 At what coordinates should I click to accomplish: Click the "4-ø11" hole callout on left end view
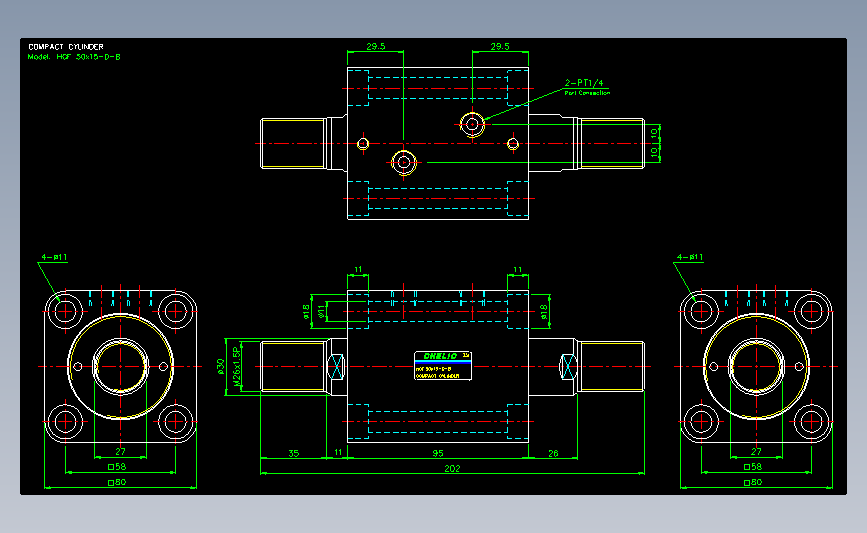coord(54,257)
